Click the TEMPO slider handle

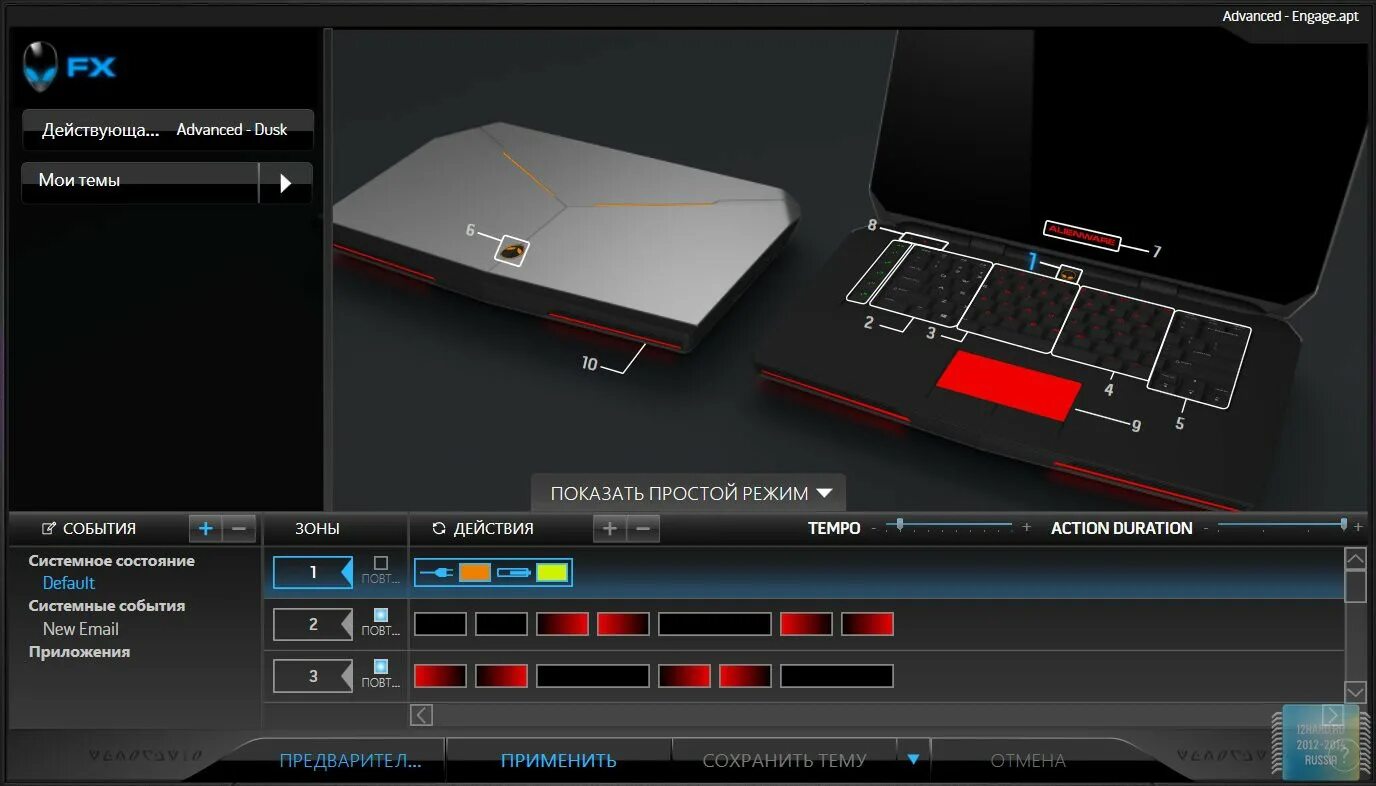click(900, 523)
